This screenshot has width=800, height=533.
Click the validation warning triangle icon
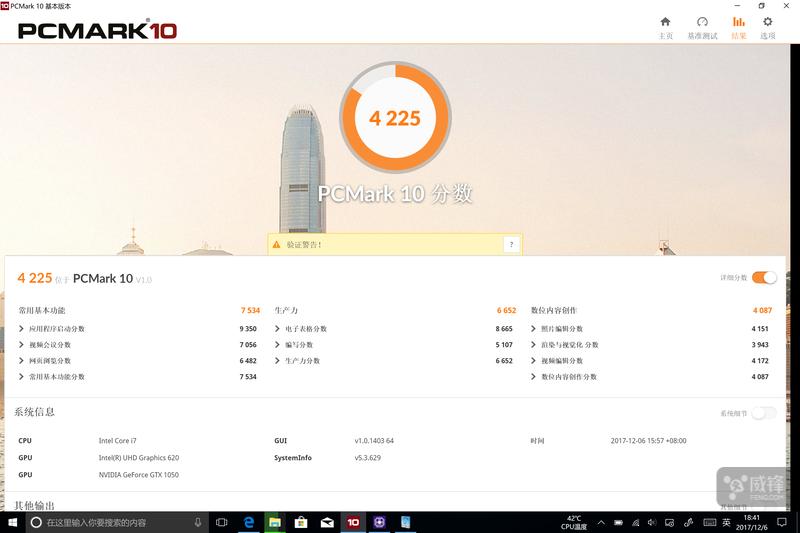tap(277, 245)
